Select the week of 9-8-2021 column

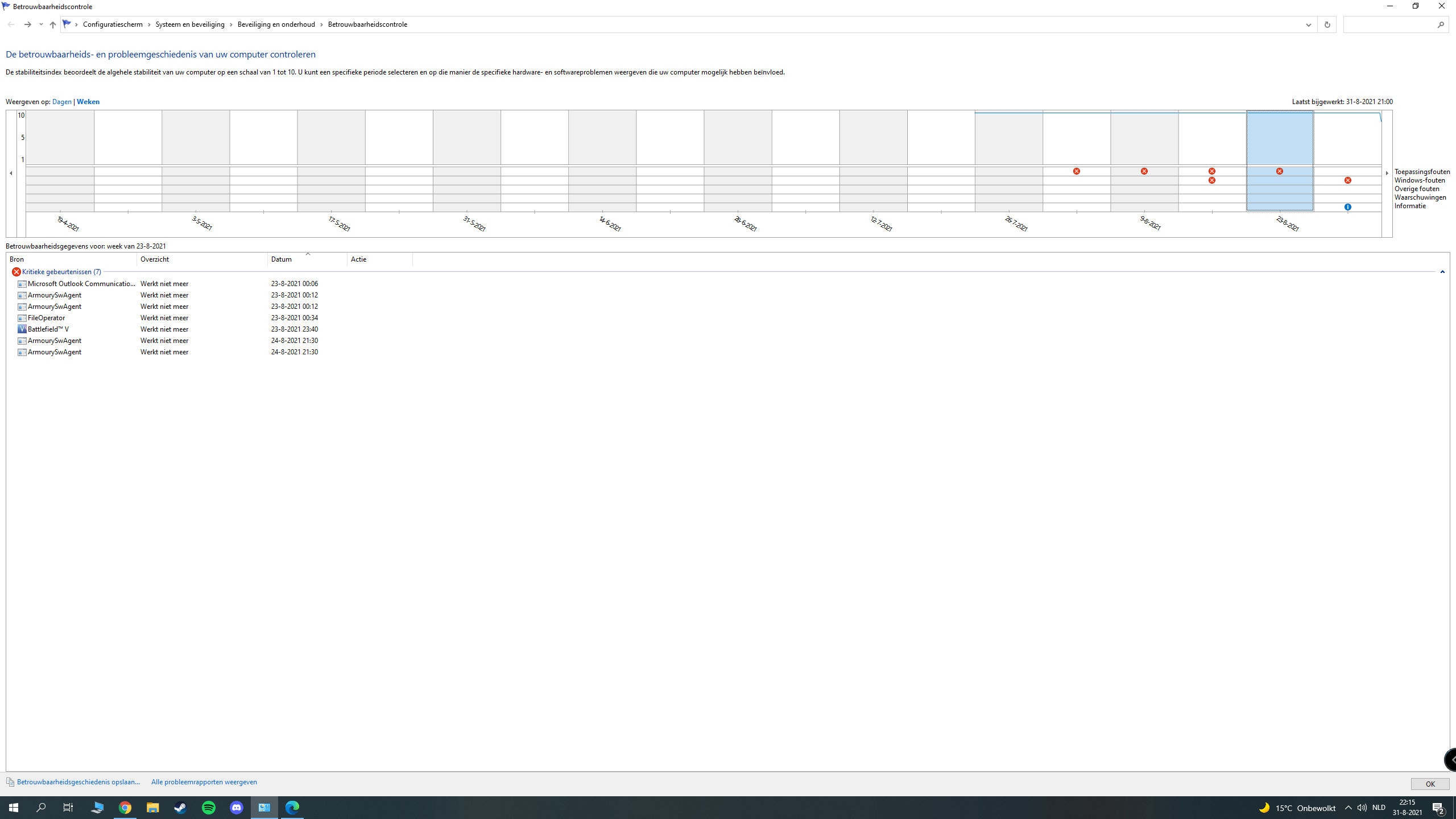1144,160
